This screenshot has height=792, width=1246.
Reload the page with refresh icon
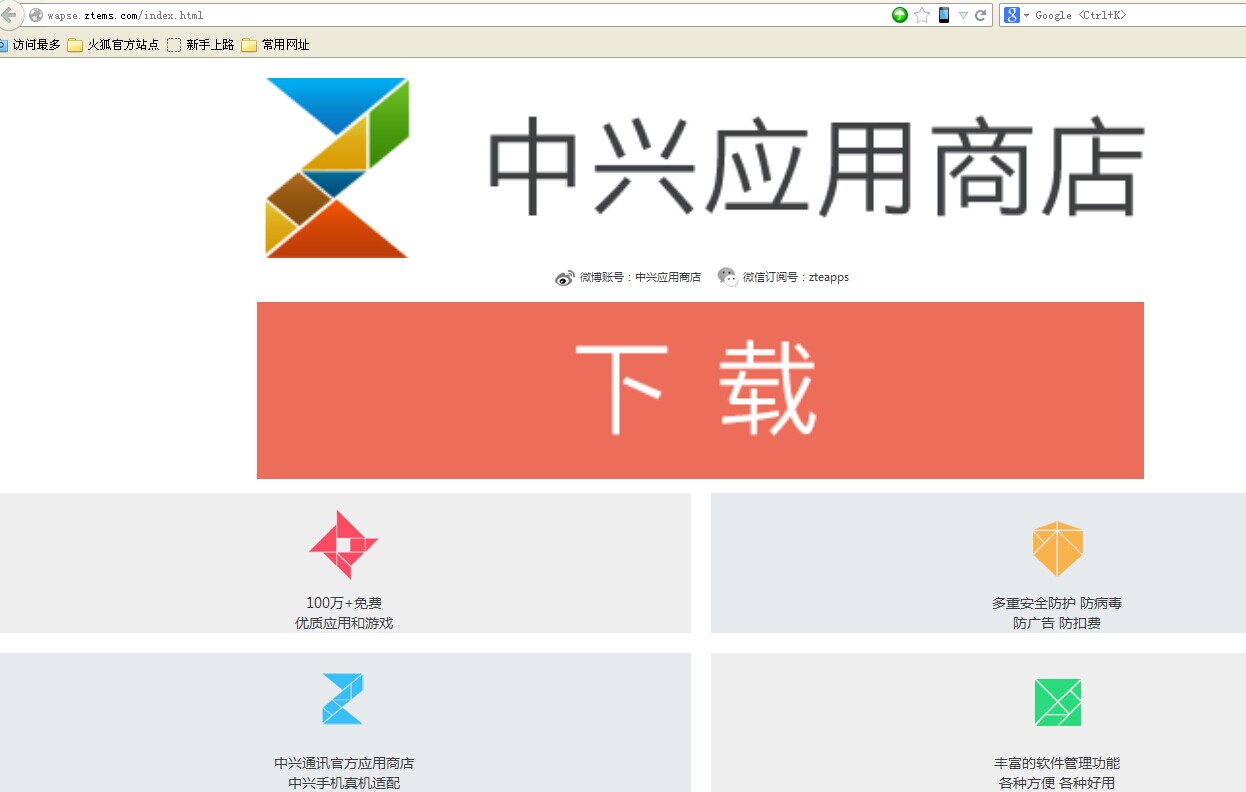pyautogui.click(x=981, y=15)
